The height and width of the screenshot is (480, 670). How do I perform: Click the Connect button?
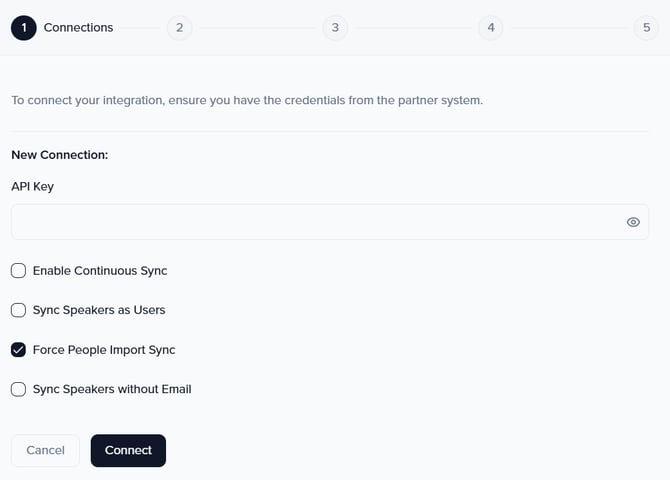click(x=128, y=450)
